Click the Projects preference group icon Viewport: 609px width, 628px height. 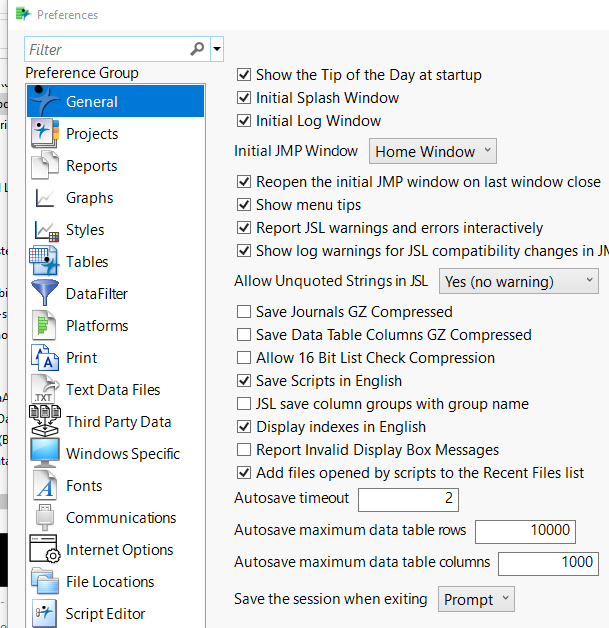(x=45, y=134)
